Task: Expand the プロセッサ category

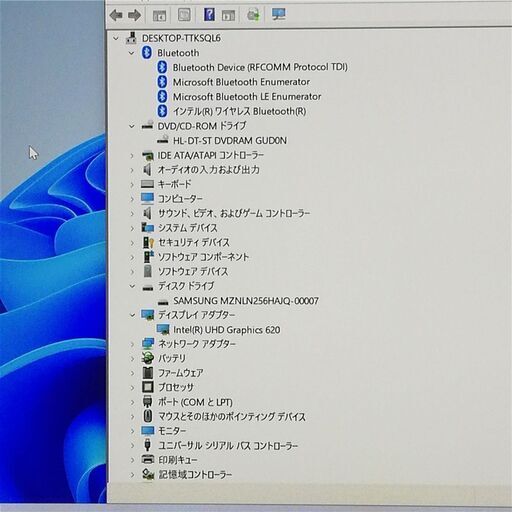Action: [132, 387]
